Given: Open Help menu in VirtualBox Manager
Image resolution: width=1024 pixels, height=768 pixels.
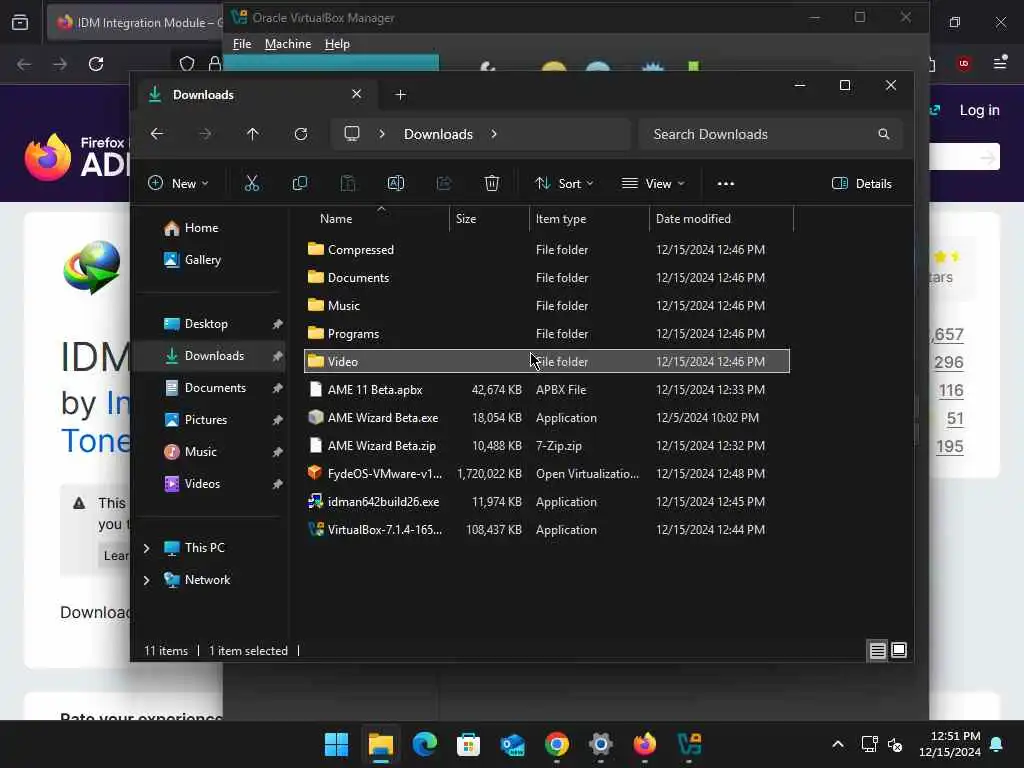Looking at the screenshot, I should (x=337, y=44).
